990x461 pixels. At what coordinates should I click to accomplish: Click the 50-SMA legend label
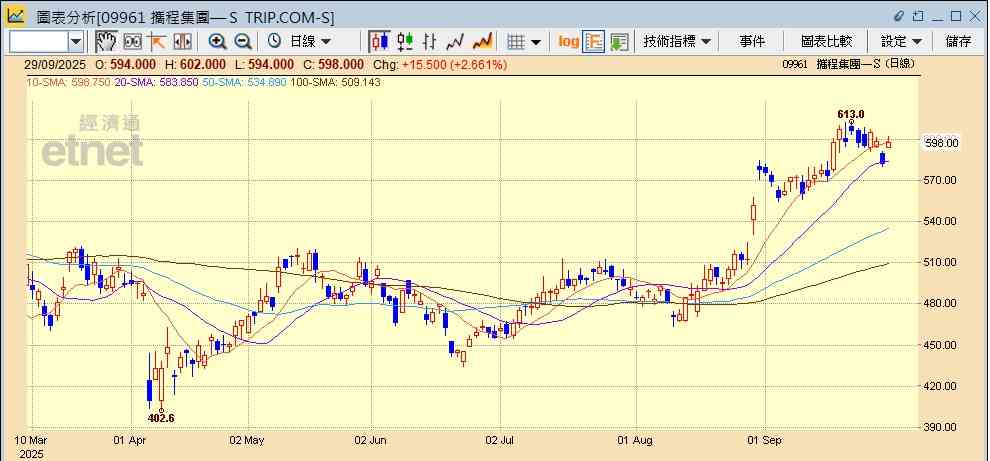244,82
